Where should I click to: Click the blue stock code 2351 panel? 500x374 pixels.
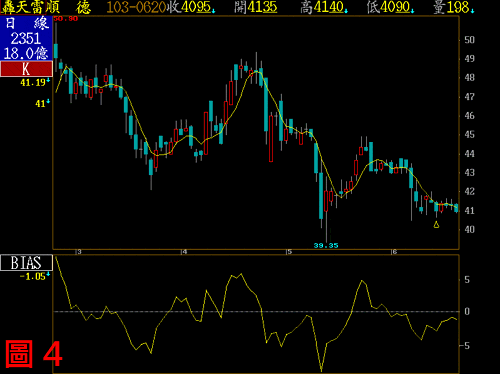pos(26,38)
